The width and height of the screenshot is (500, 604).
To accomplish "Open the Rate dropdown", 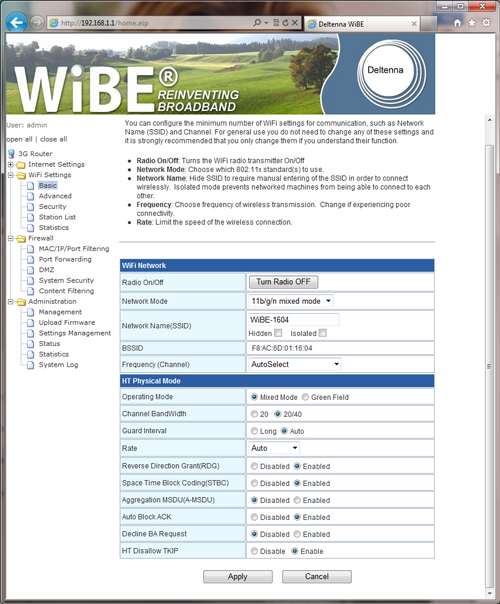I will click(274, 448).
